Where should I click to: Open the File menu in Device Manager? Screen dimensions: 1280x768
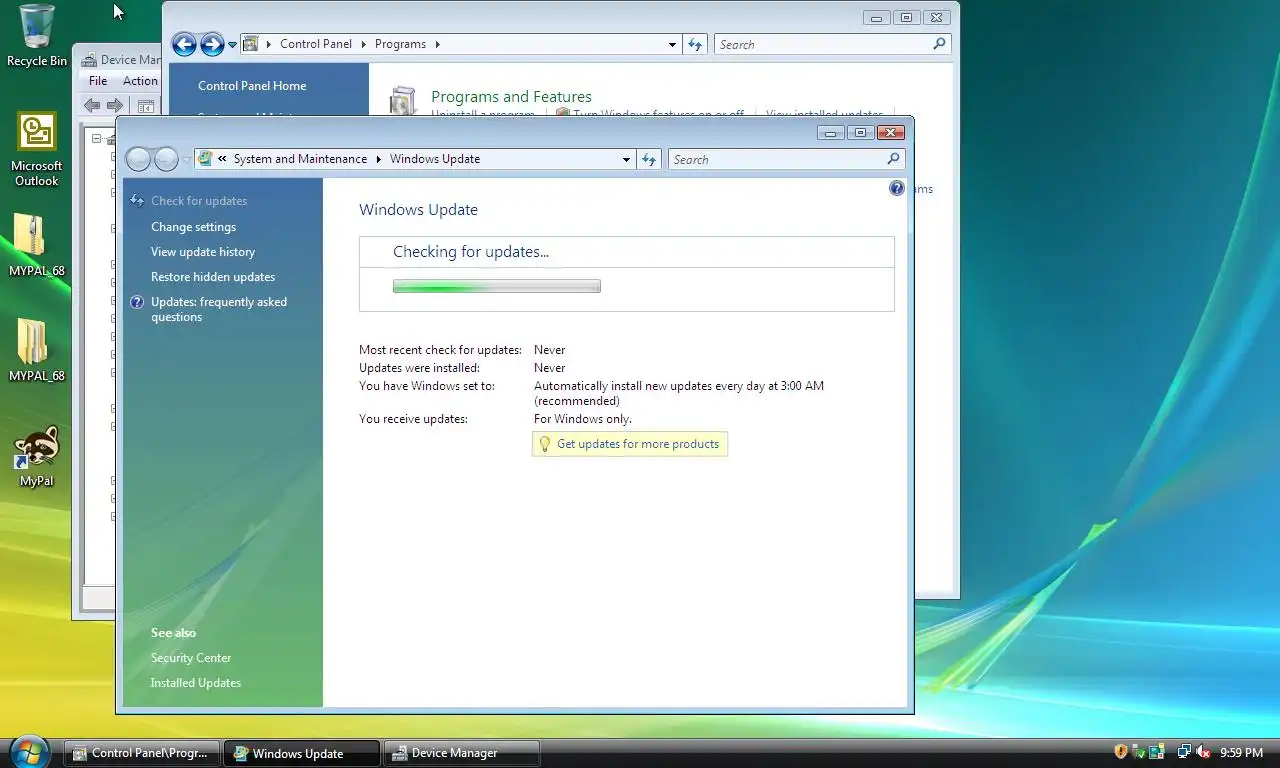(98, 81)
